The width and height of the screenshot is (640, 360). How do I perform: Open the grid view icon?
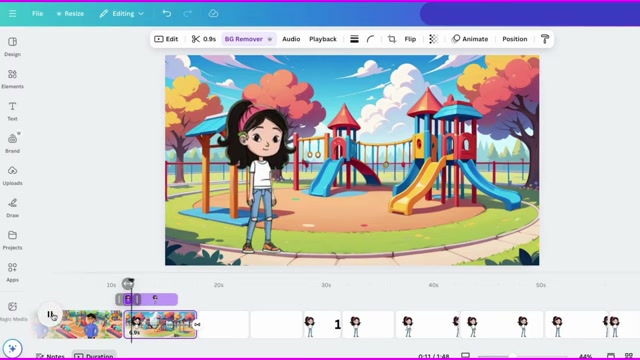click(629, 356)
